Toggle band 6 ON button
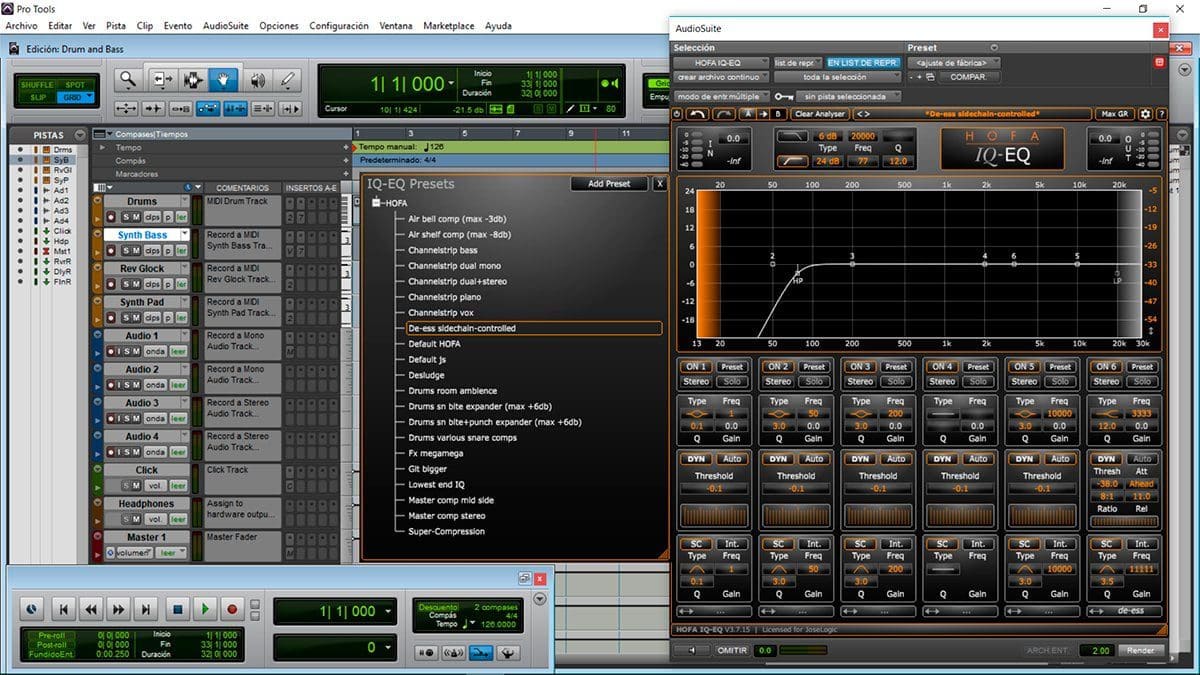The width and height of the screenshot is (1200, 675). coord(1106,367)
